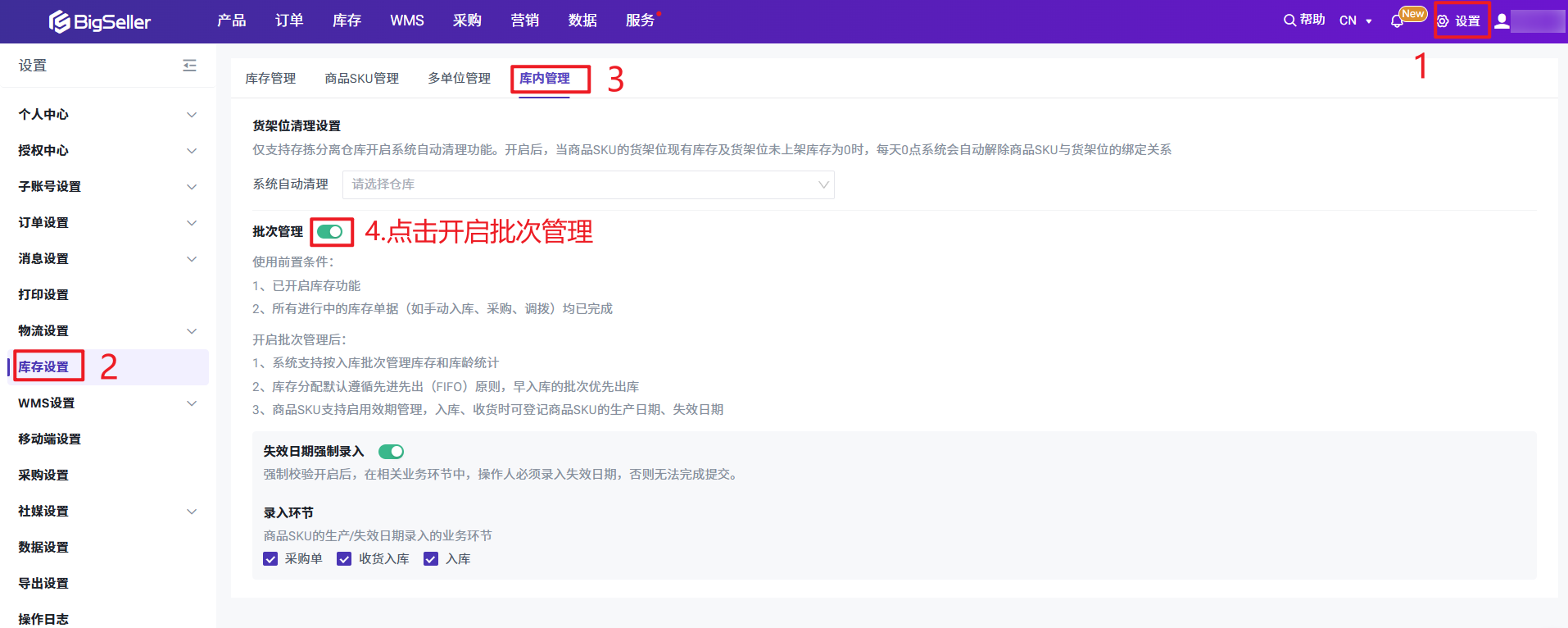1568x628 pixels.
Task: Expand the WMS设置 sidebar section
Action: tap(107, 403)
